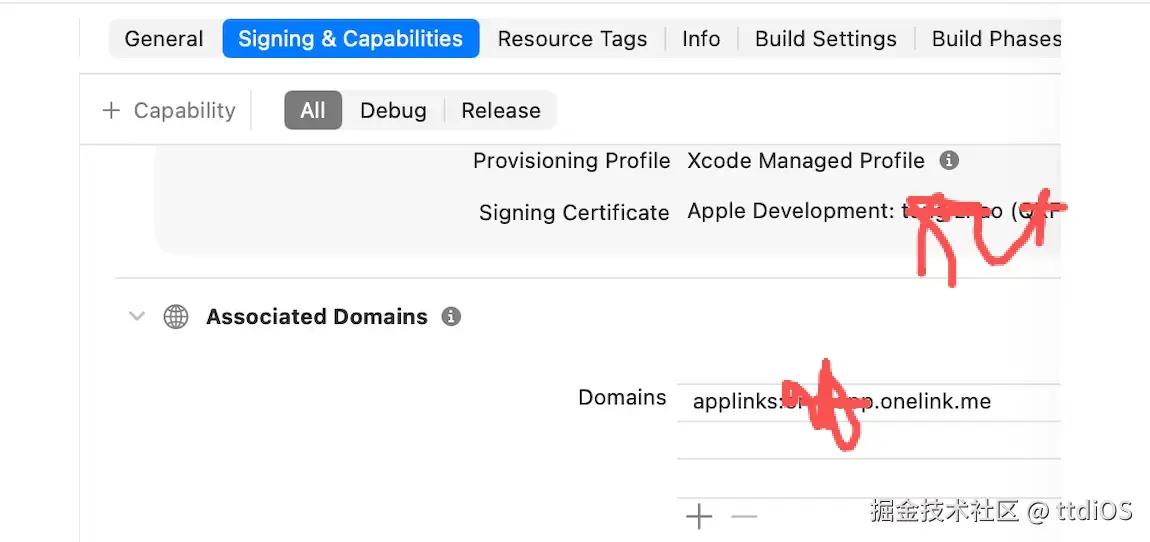Click the empty row below the applinks entry
Image resolution: width=1150 pixels, height=542 pixels.
click(865, 440)
